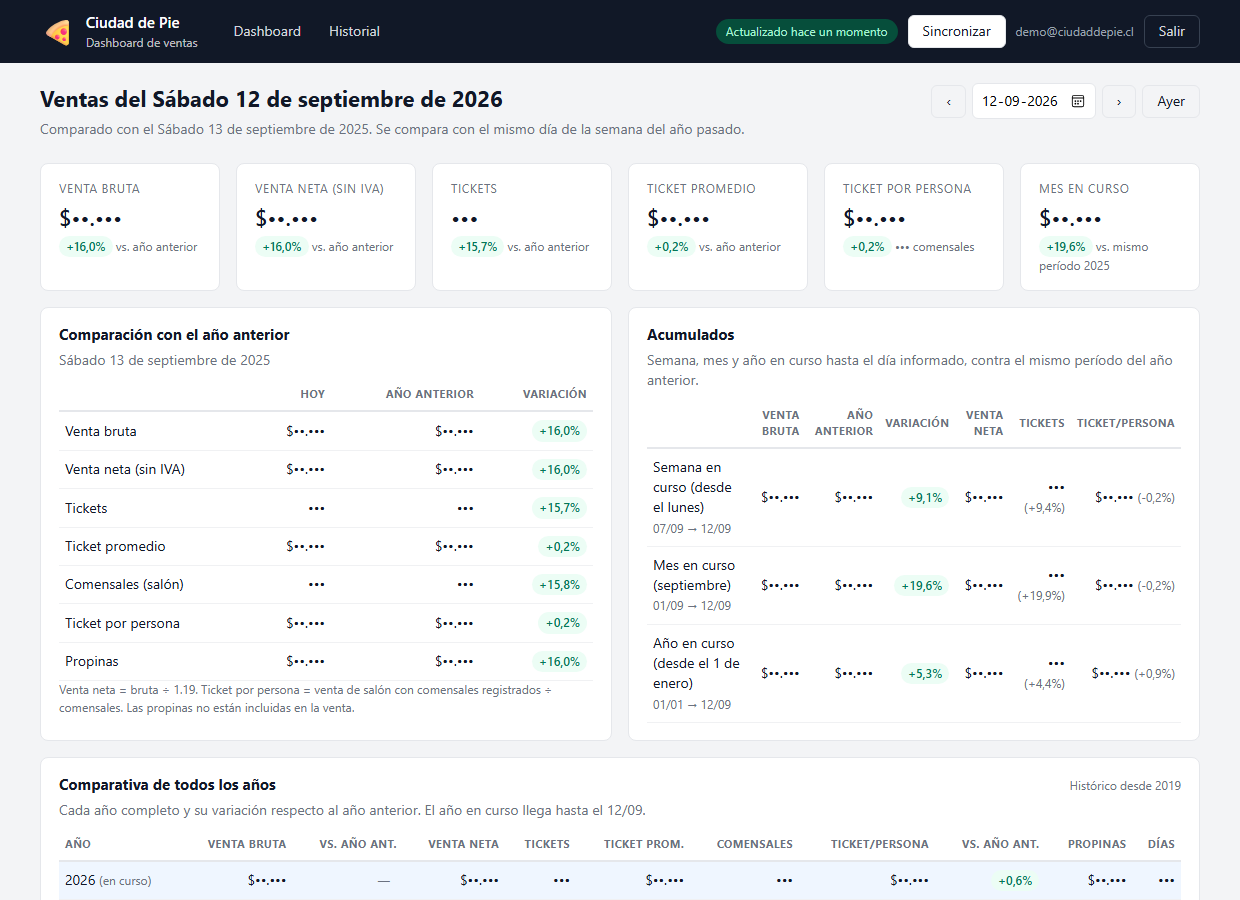Click the pizza logo icon
Viewport: 1240px width, 900px height.
[58, 32]
